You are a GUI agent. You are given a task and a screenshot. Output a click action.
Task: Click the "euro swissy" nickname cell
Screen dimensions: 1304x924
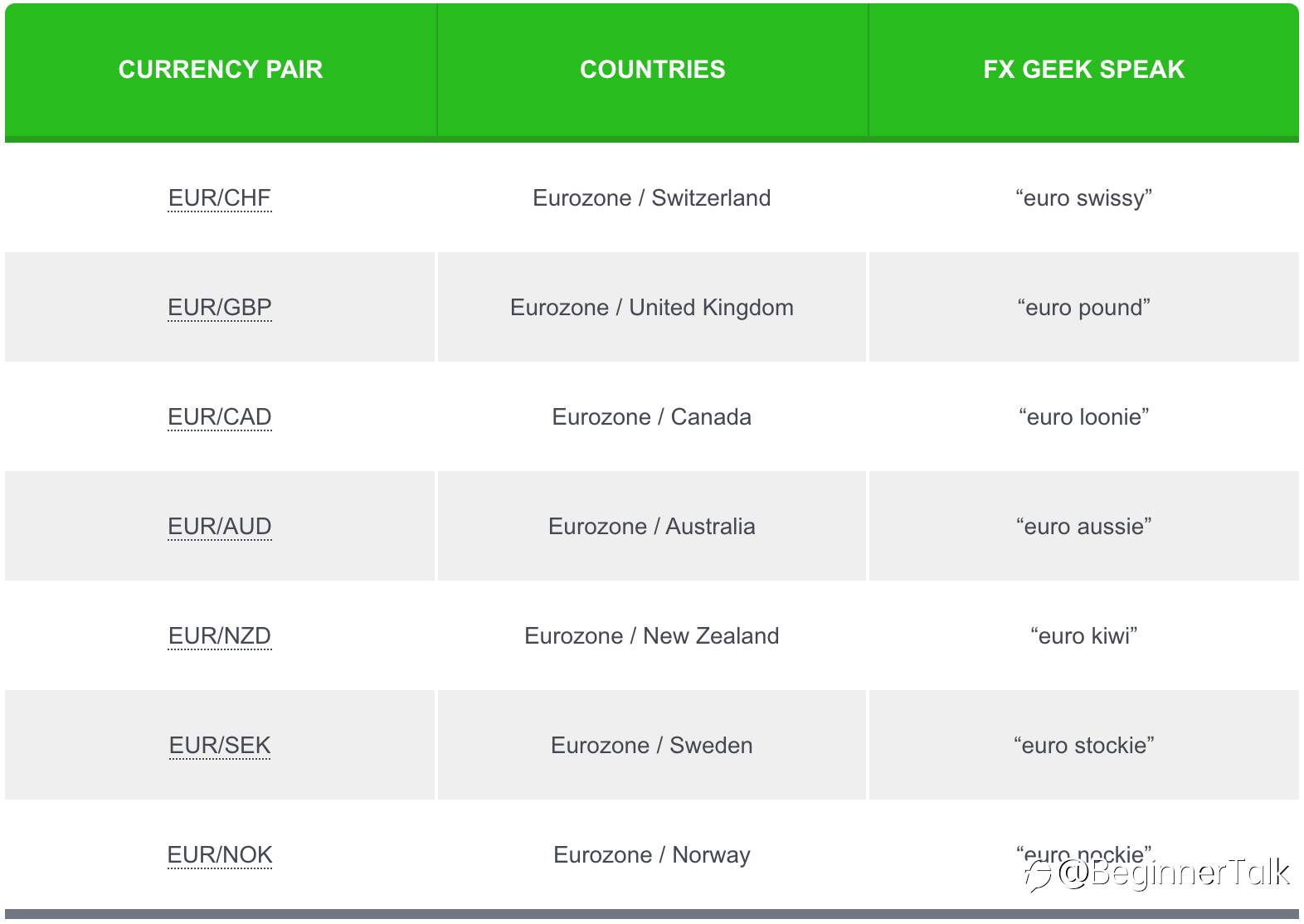coord(1084,197)
